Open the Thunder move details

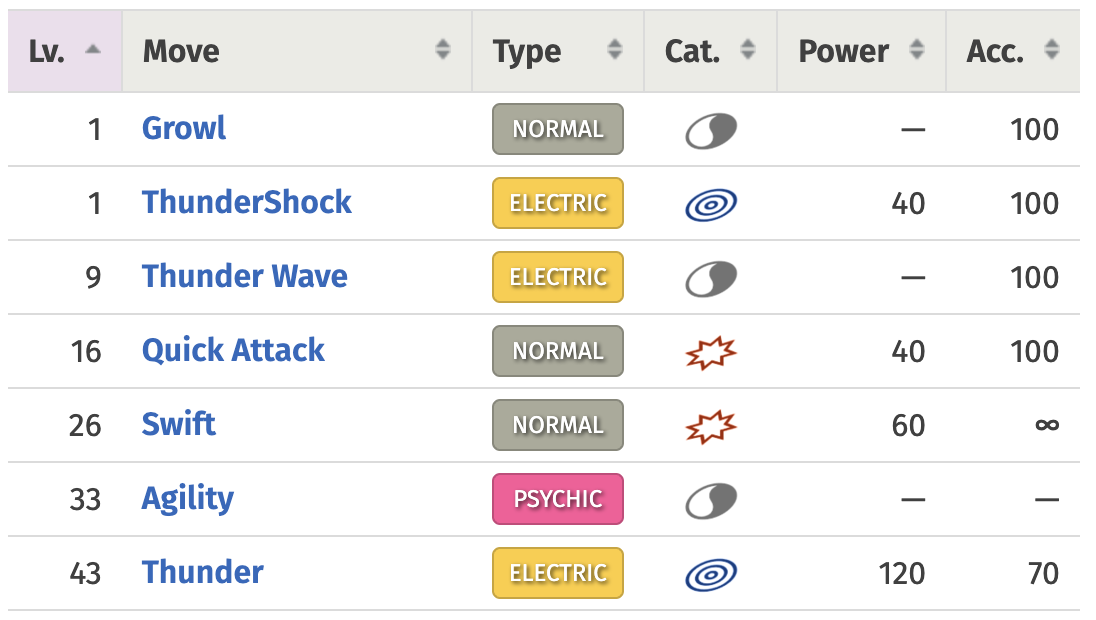[202, 572]
